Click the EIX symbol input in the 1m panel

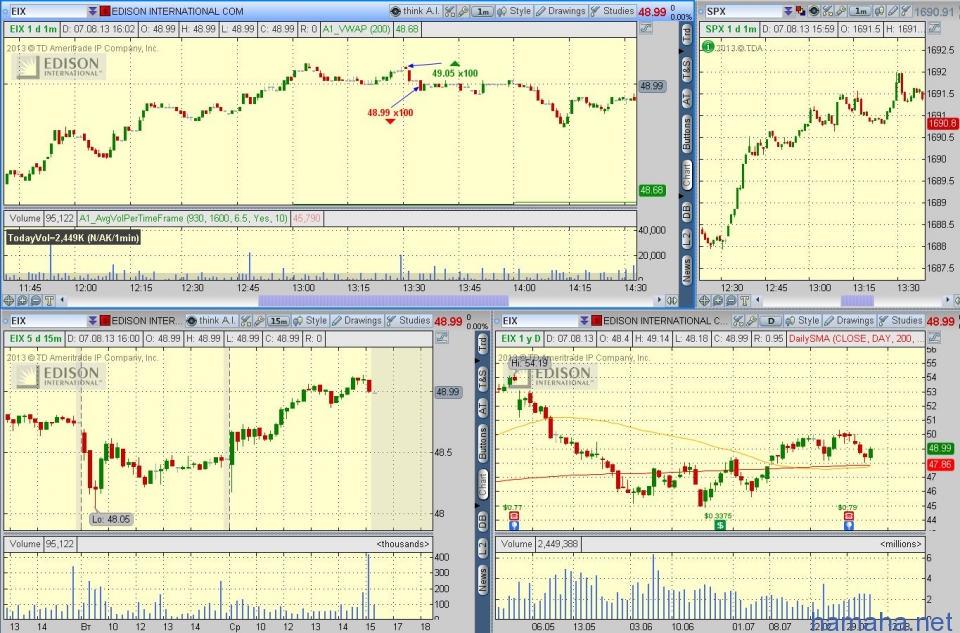click(x=47, y=11)
